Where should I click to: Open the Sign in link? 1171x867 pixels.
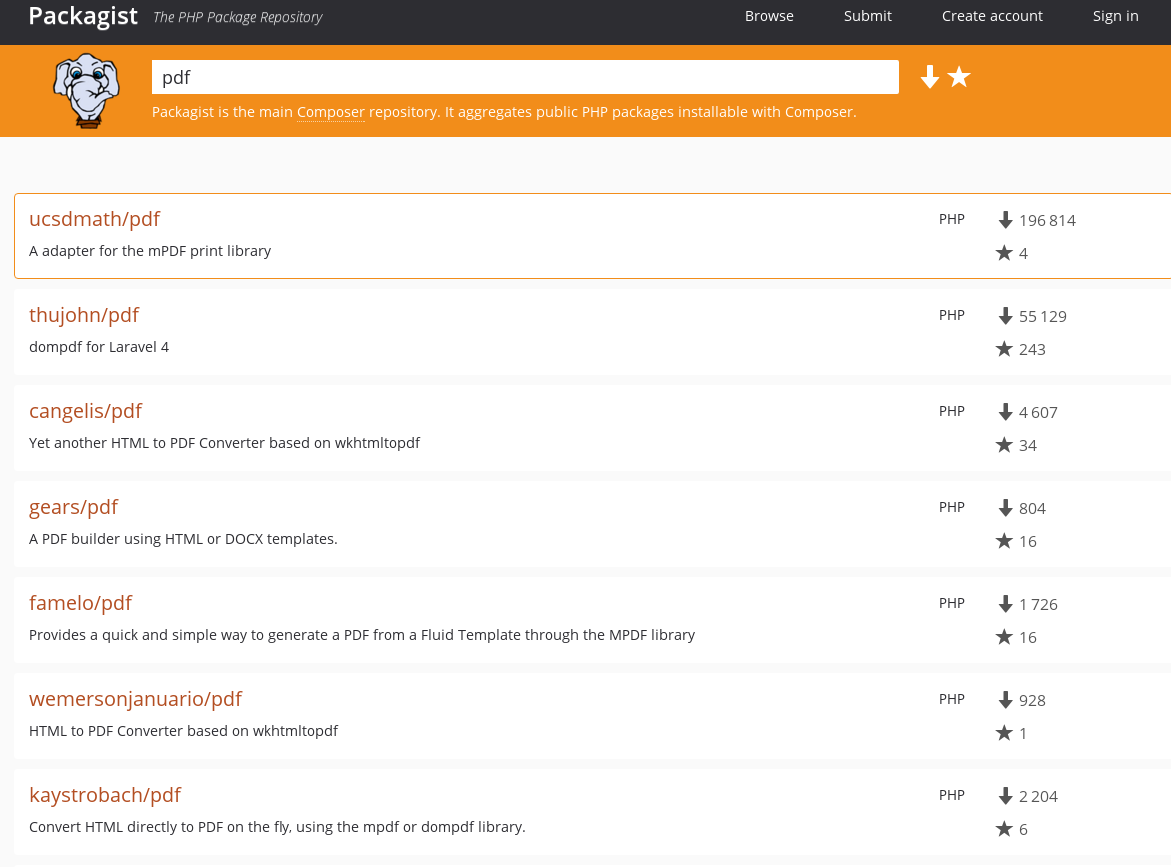pyautogui.click(x=1116, y=16)
